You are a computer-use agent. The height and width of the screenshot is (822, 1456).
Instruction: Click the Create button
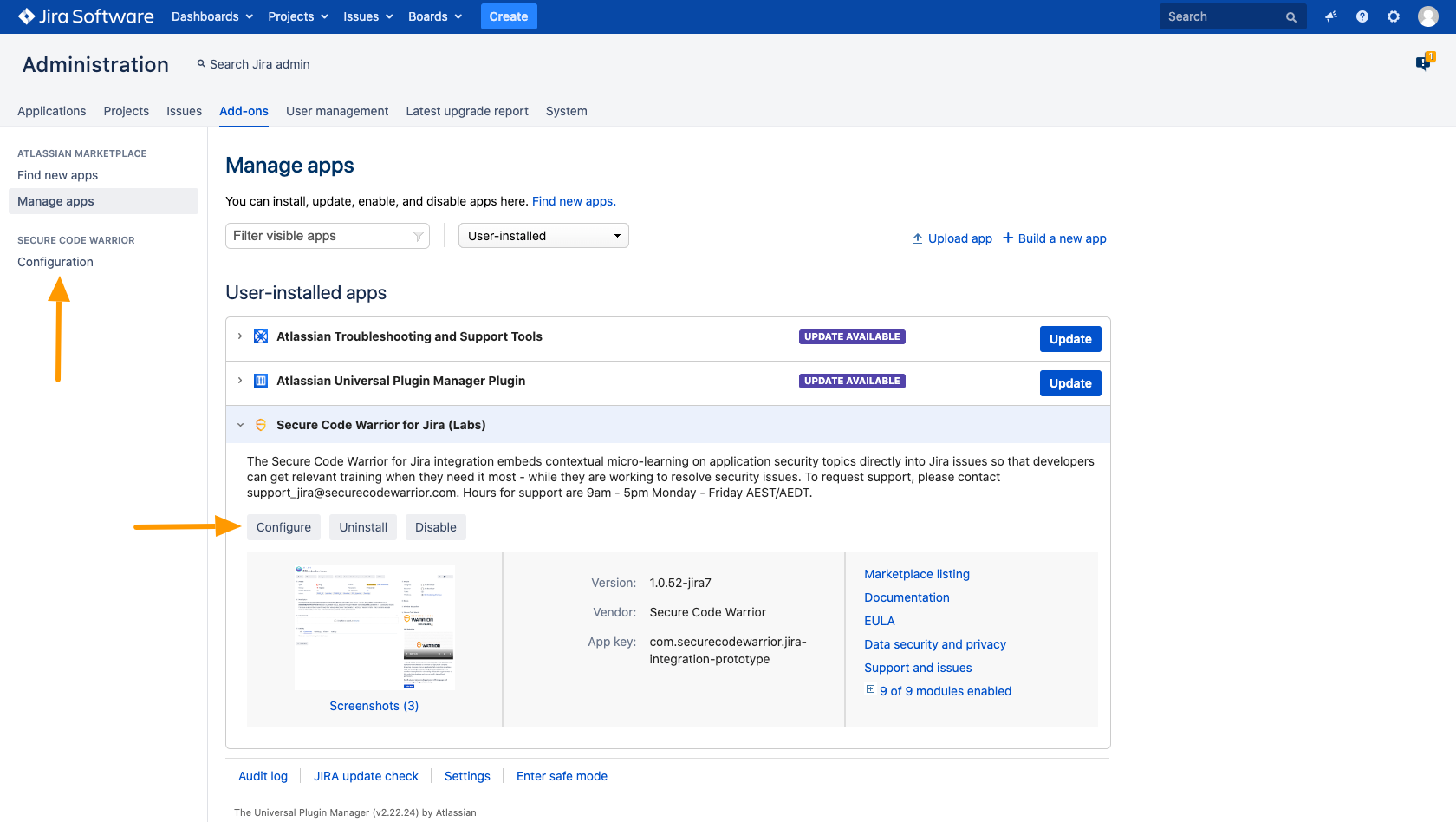pyautogui.click(x=509, y=16)
